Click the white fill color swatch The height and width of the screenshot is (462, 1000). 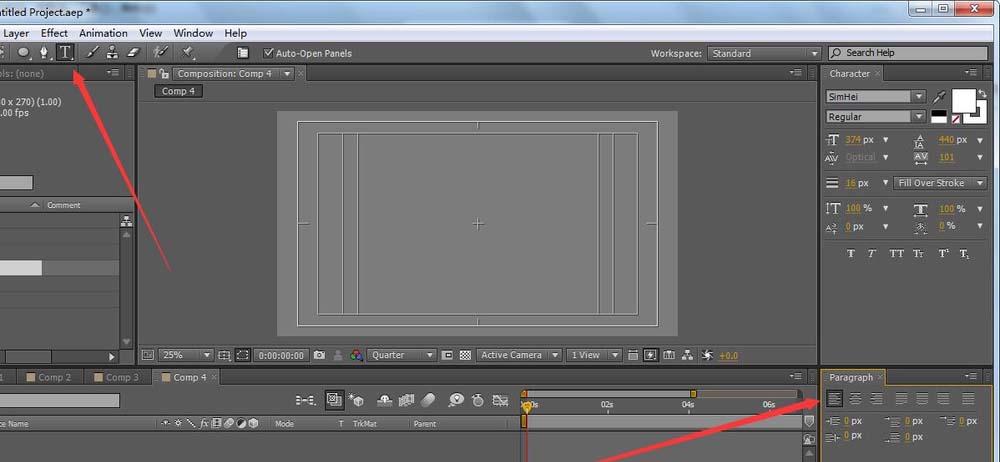(963, 100)
